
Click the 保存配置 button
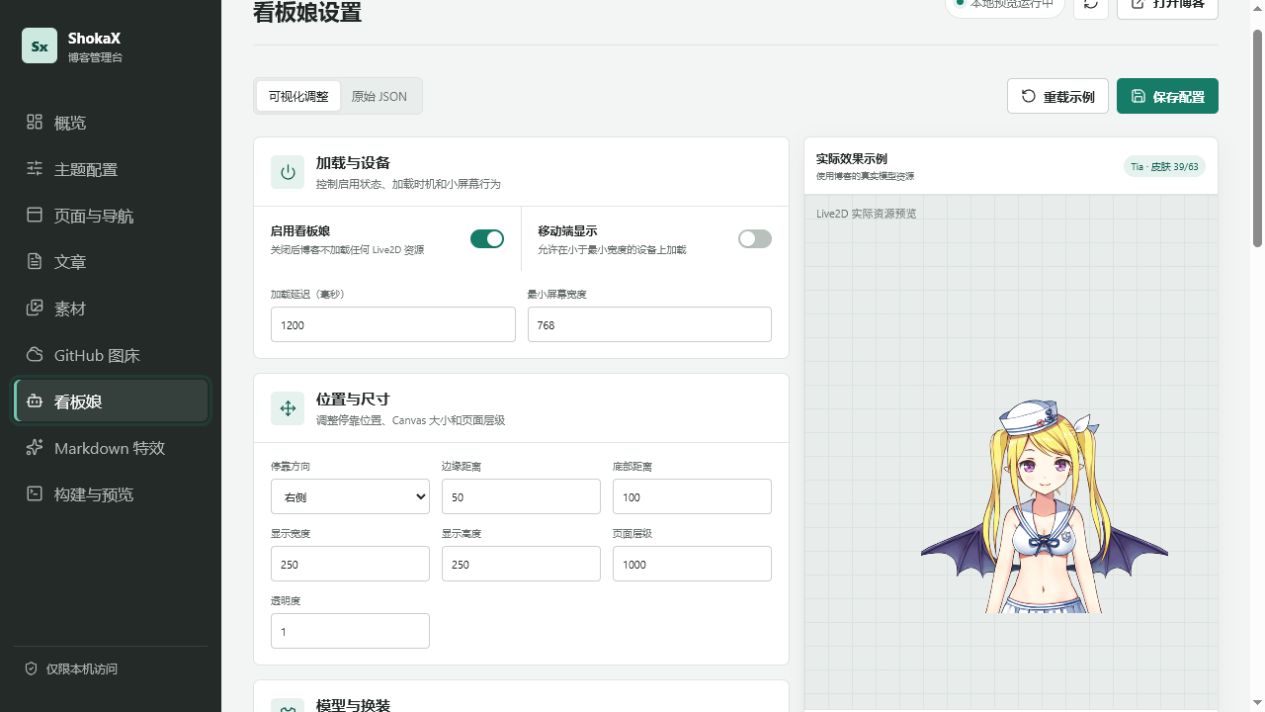point(1167,96)
